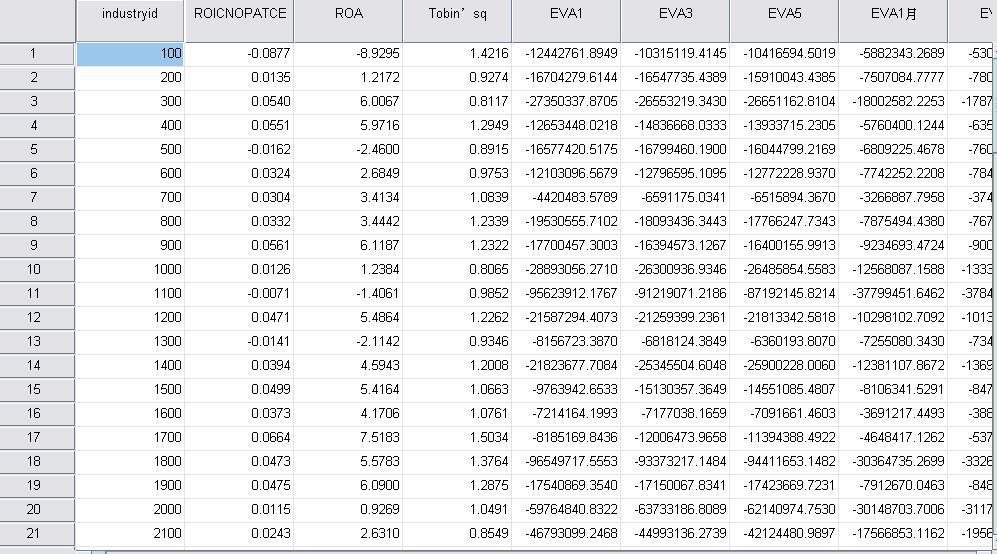The image size is (997, 554).
Task: Select the Tobin'sq cell showing 1.5034
Action: [x=457, y=437]
